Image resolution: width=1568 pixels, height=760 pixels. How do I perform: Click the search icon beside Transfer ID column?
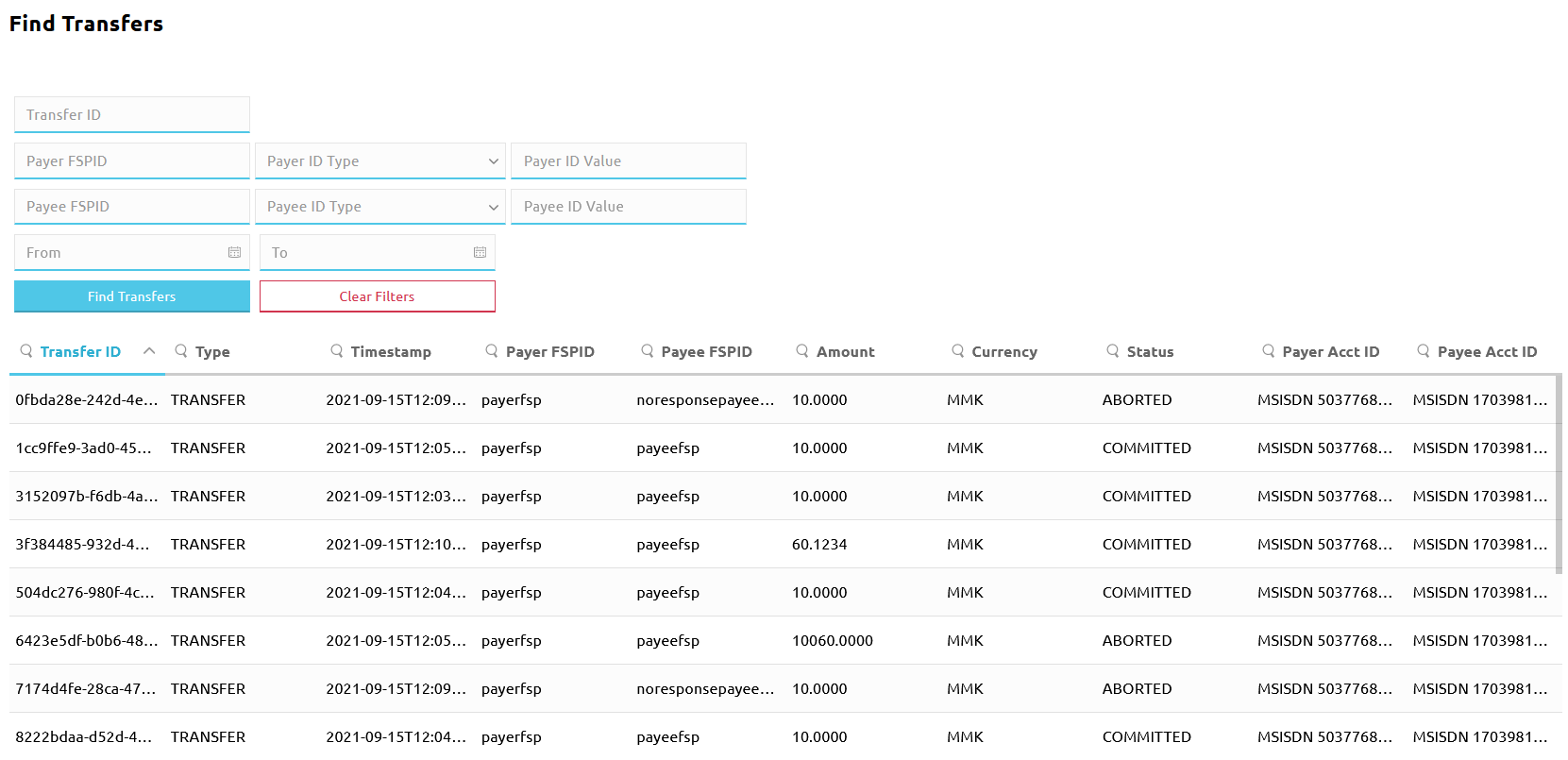(x=26, y=351)
